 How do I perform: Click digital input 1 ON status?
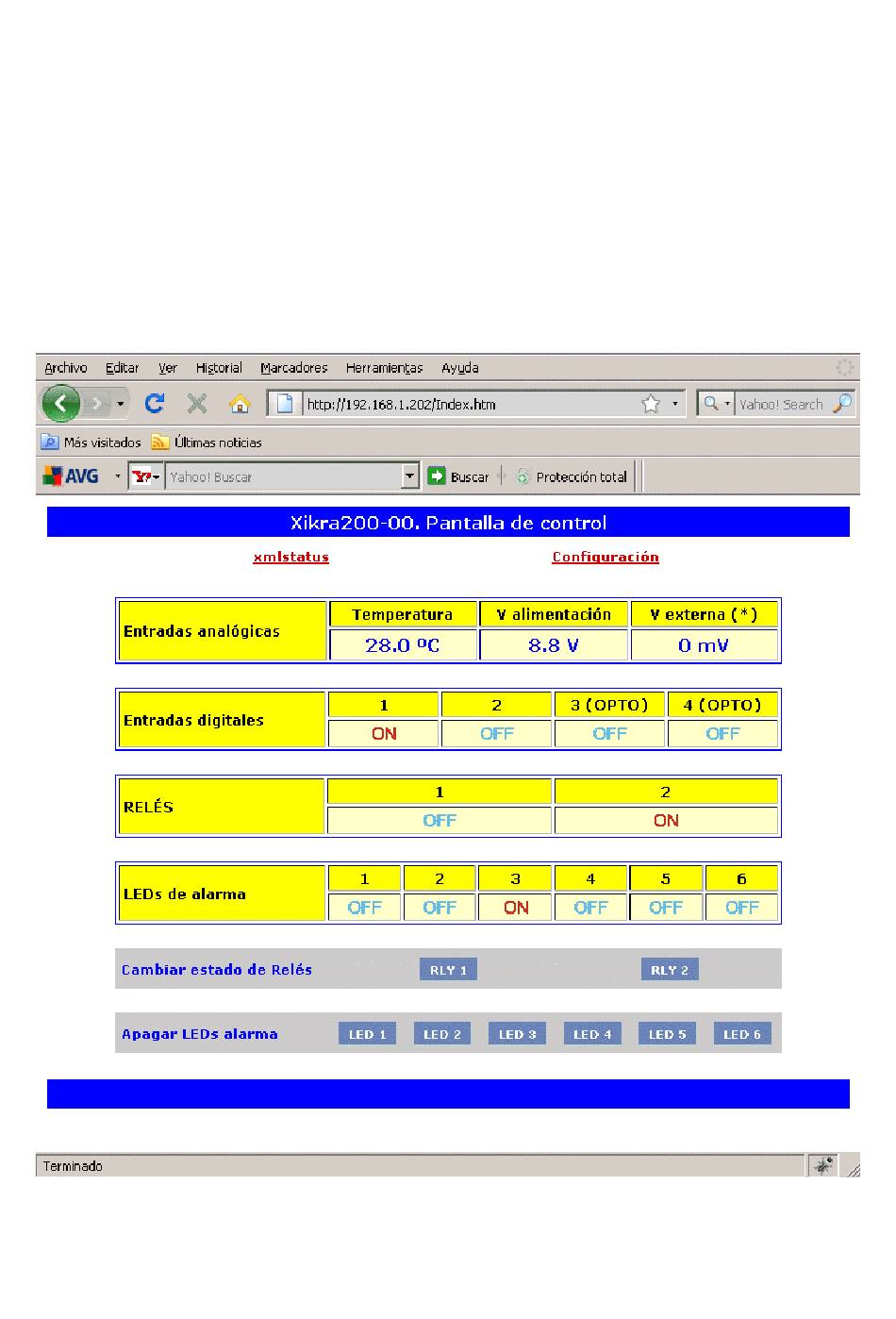tap(384, 733)
